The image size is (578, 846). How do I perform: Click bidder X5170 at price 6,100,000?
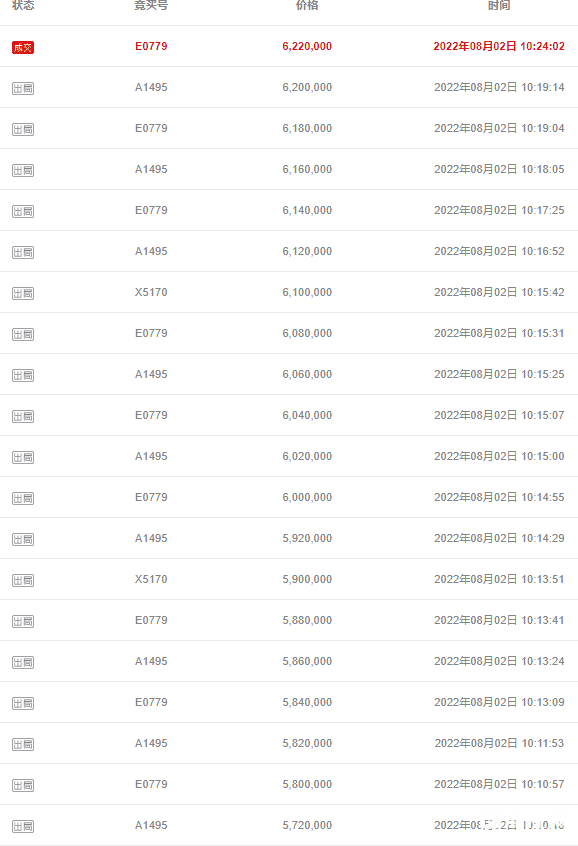[151, 292]
